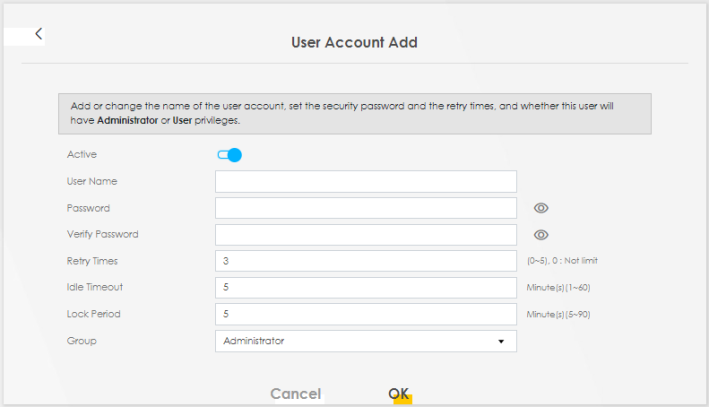Select the Verify Password input field
Image resolution: width=709 pixels, height=407 pixels.
(x=365, y=235)
